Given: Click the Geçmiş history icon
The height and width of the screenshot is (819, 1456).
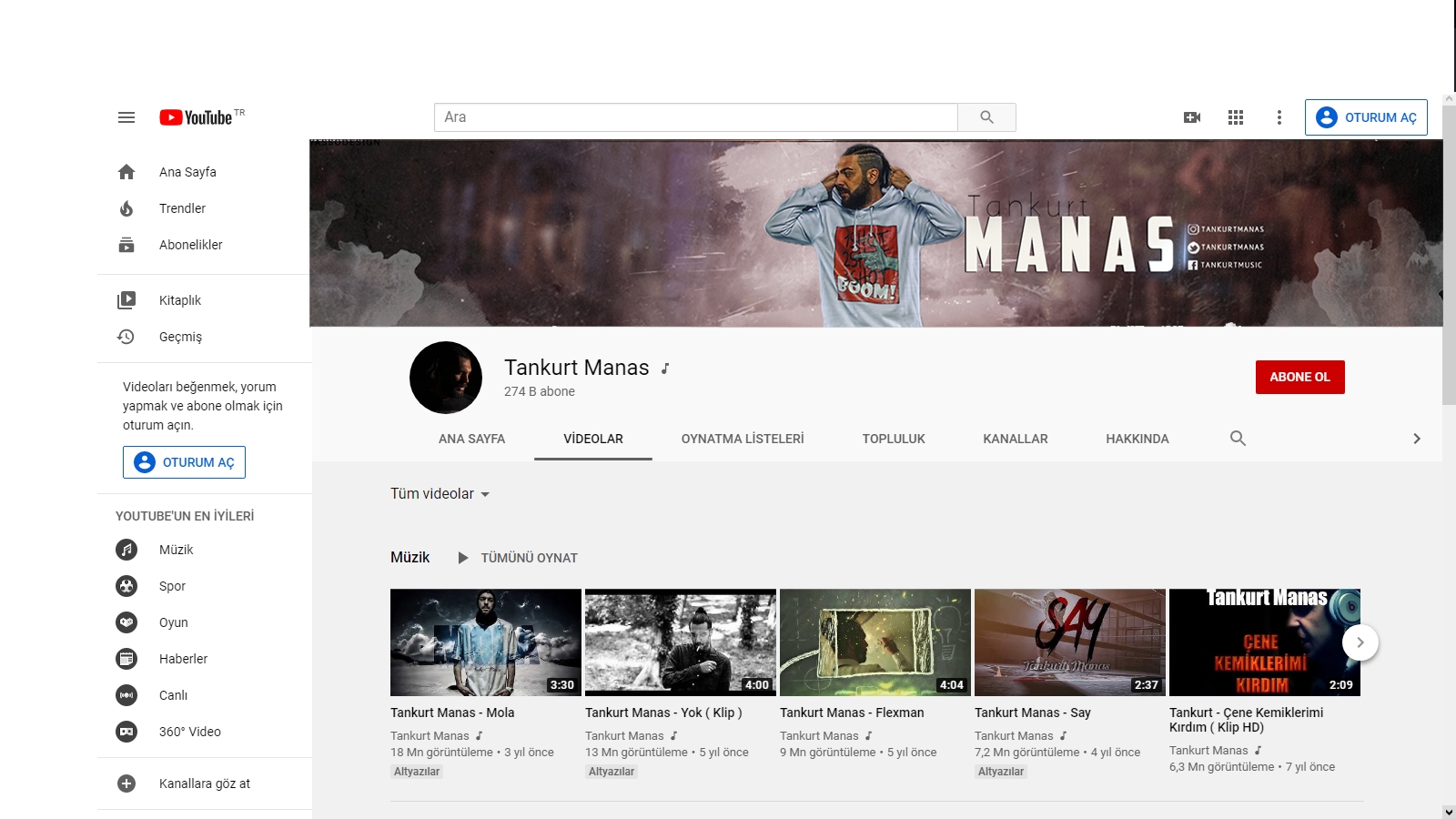Looking at the screenshot, I should [x=126, y=337].
